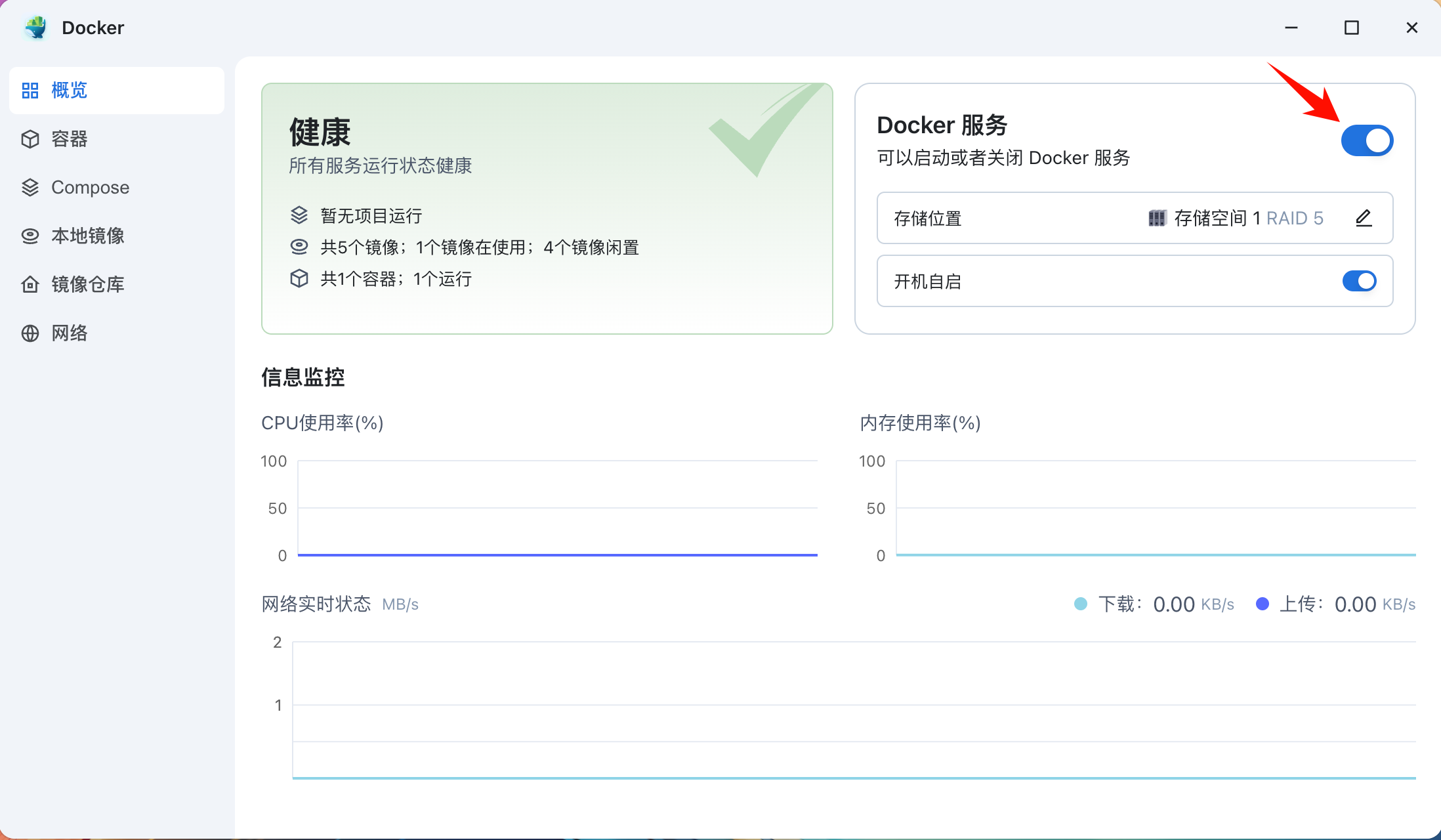Close the Docker window
This screenshot has height=840, width=1441.
1412,28
